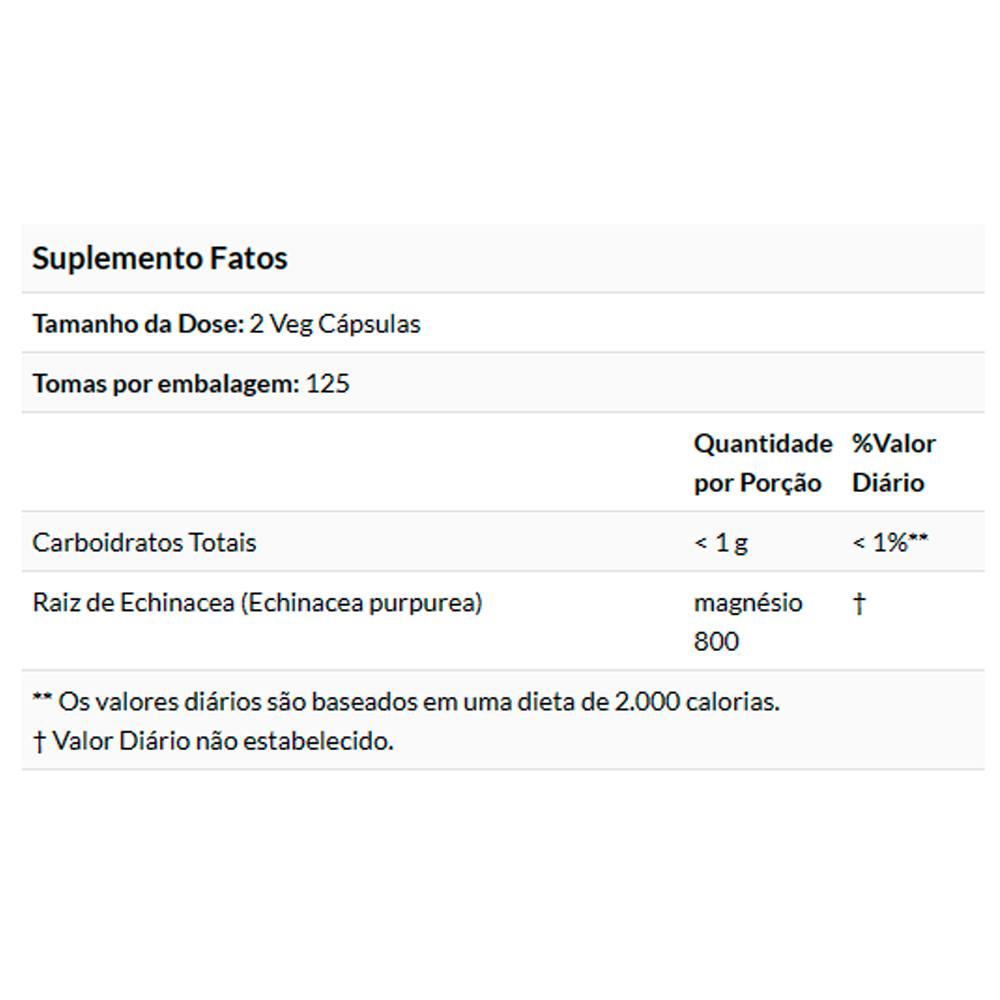Select the "800" amount below magnésio
Screen dimensions: 1000x1000
716,641
